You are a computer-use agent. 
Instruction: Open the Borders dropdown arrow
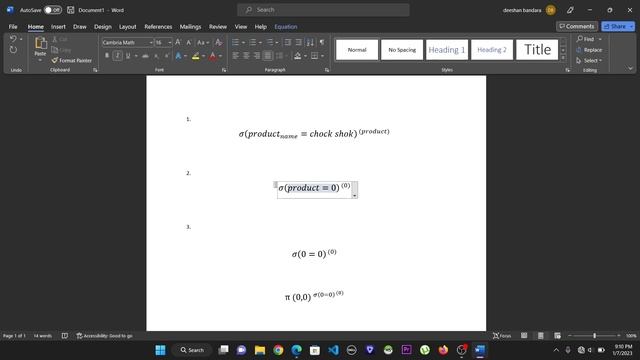(x=322, y=56)
